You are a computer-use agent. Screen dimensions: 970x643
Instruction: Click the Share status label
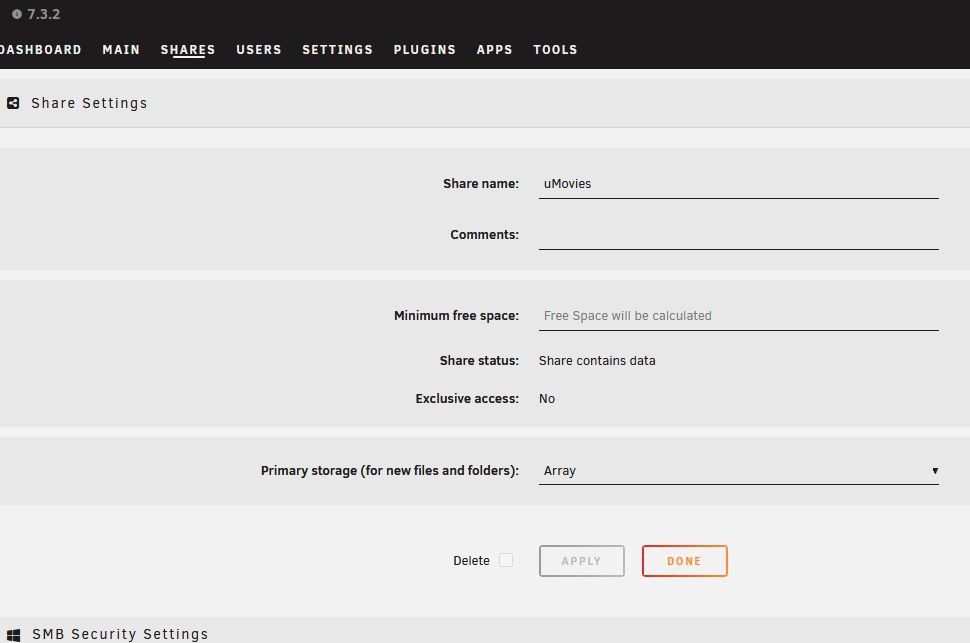479,361
